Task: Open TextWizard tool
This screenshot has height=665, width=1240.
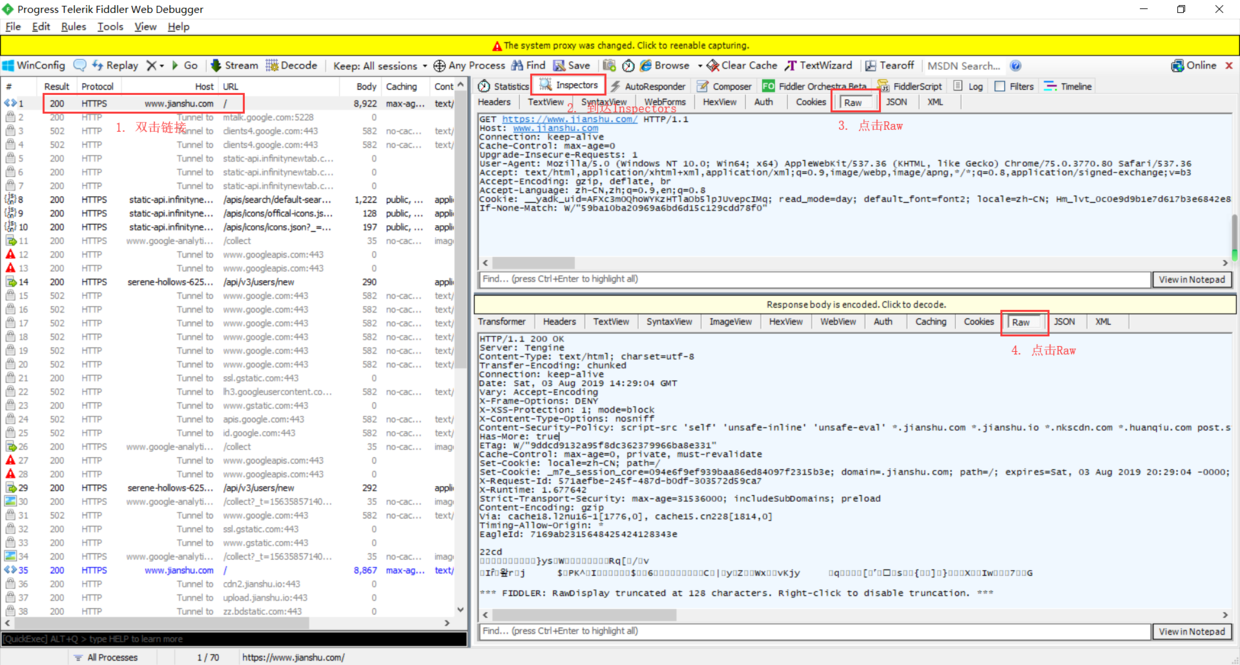Action: pos(818,66)
